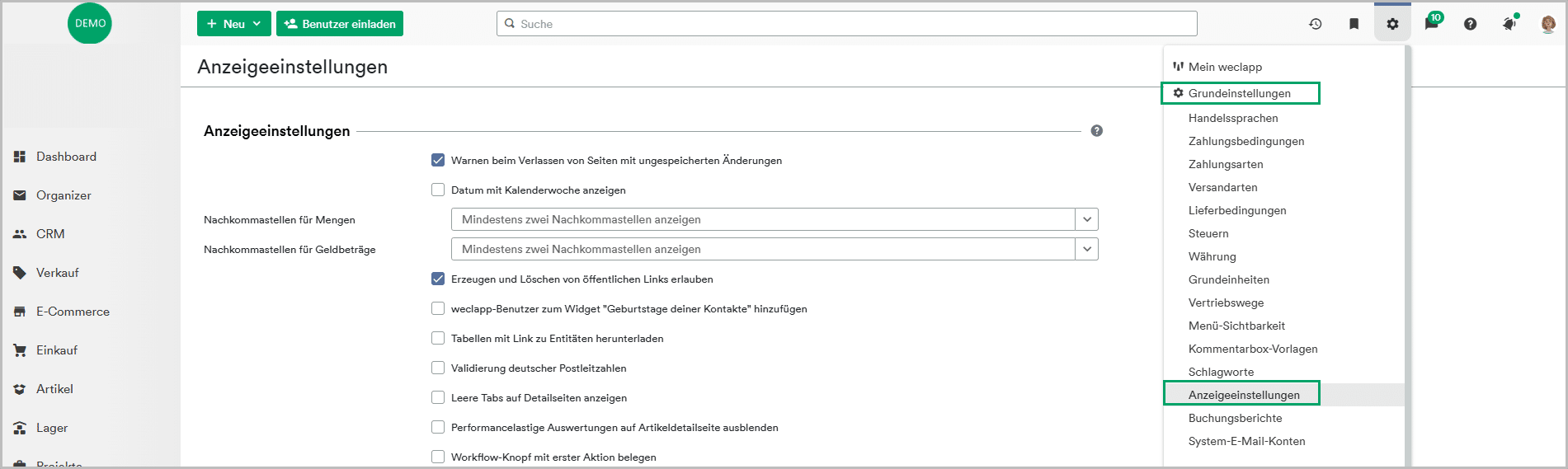Check Tabellen mit Link zu Entitäten herunterladen

tap(438, 338)
